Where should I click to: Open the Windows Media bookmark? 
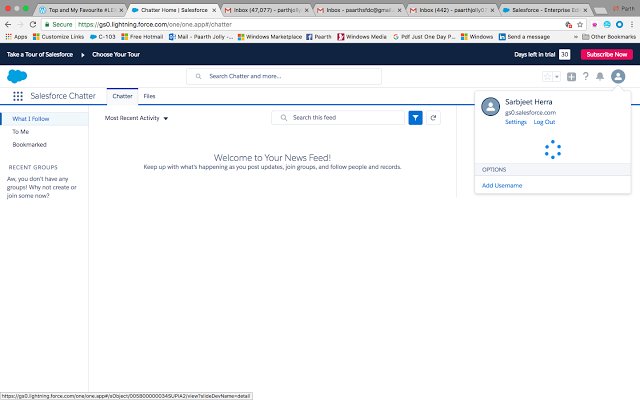tap(362, 37)
